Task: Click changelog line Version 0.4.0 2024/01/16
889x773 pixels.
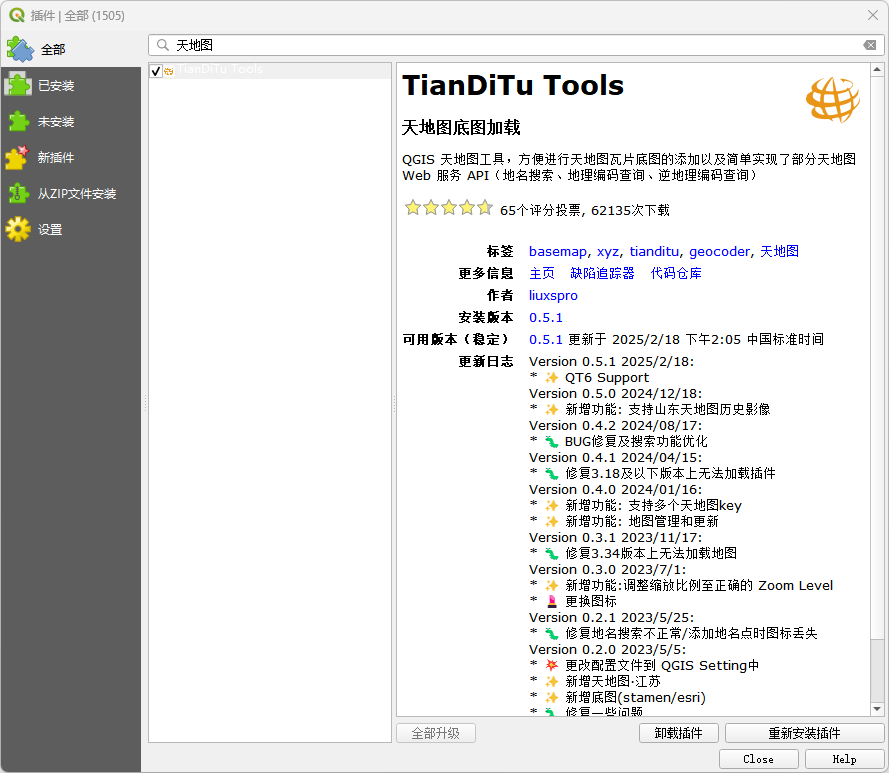Action: 615,489
